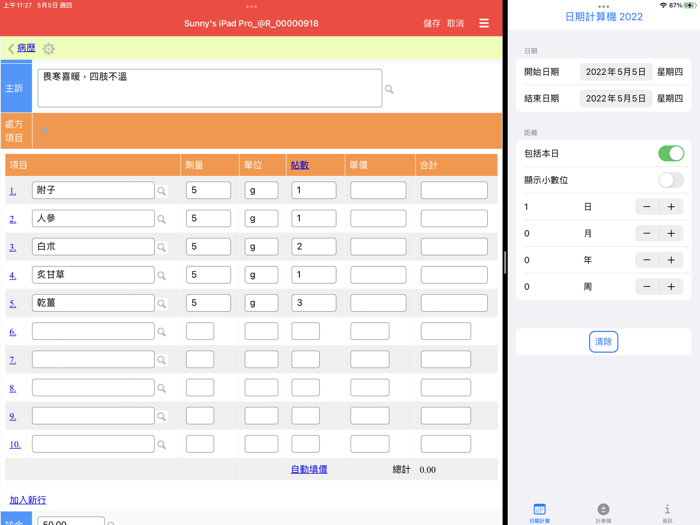Click the 人參 item name field
700x525 pixels.
(93, 218)
